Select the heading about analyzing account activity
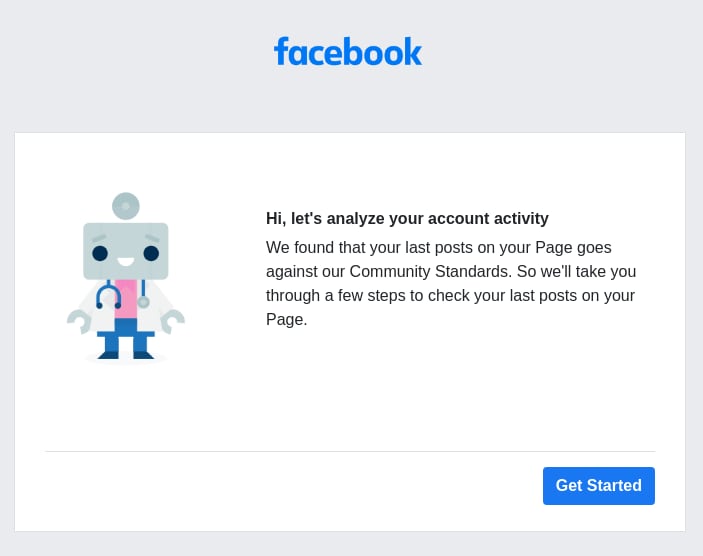The image size is (703, 556). pyautogui.click(x=407, y=218)
